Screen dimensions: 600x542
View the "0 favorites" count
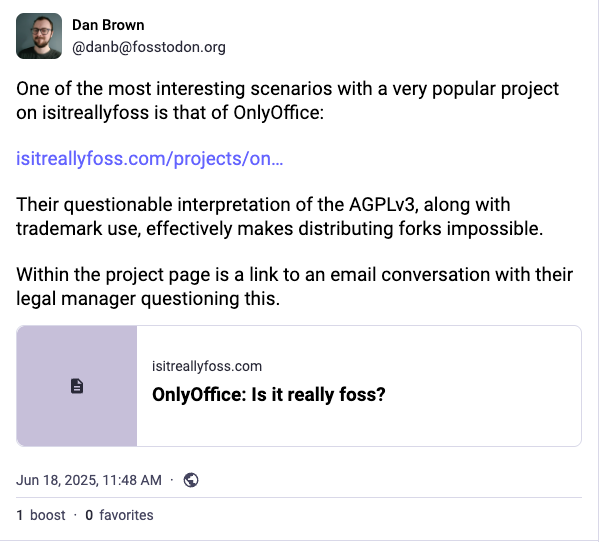(119, 515)
